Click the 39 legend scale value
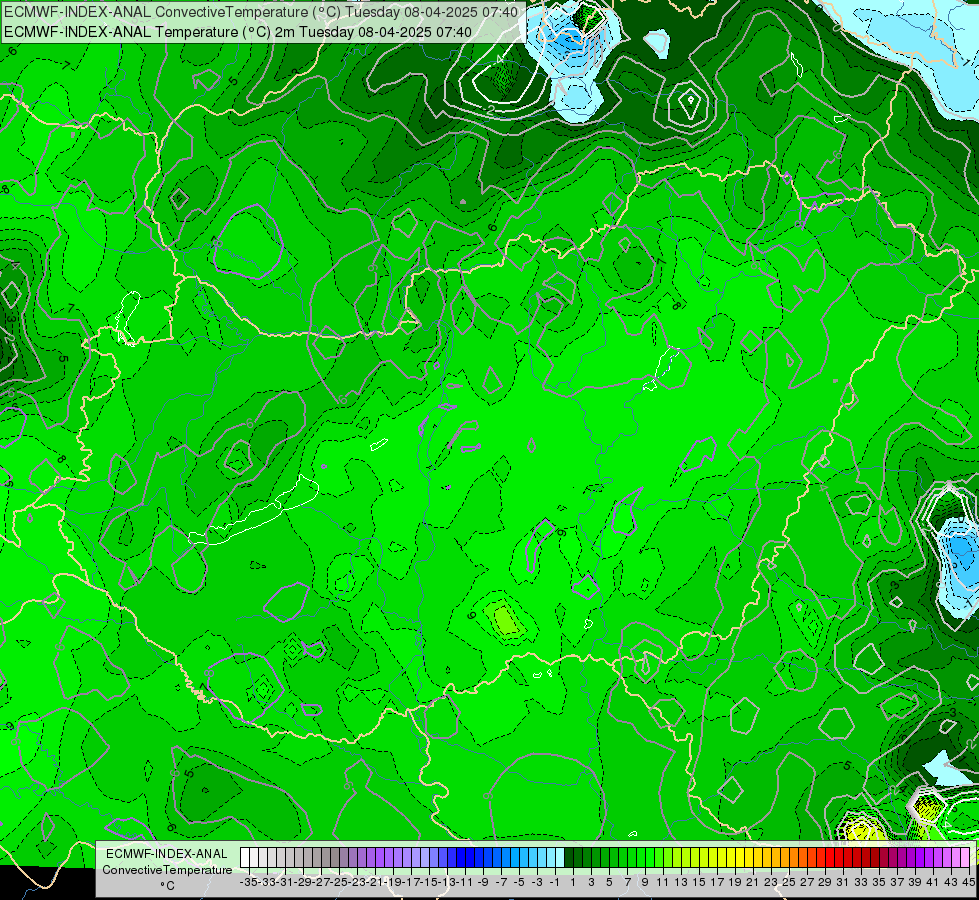Image resolution: width=979 pixels, height=900 pixels. coord(915,882)
